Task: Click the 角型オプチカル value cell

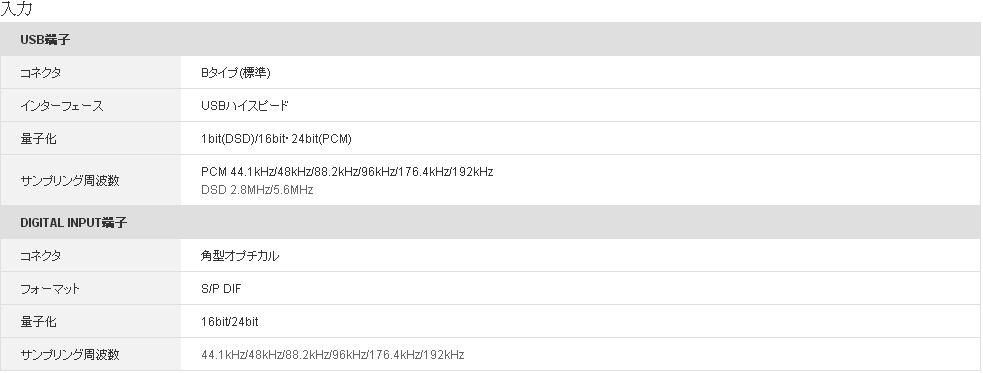Action: click(x=581, y=256)
